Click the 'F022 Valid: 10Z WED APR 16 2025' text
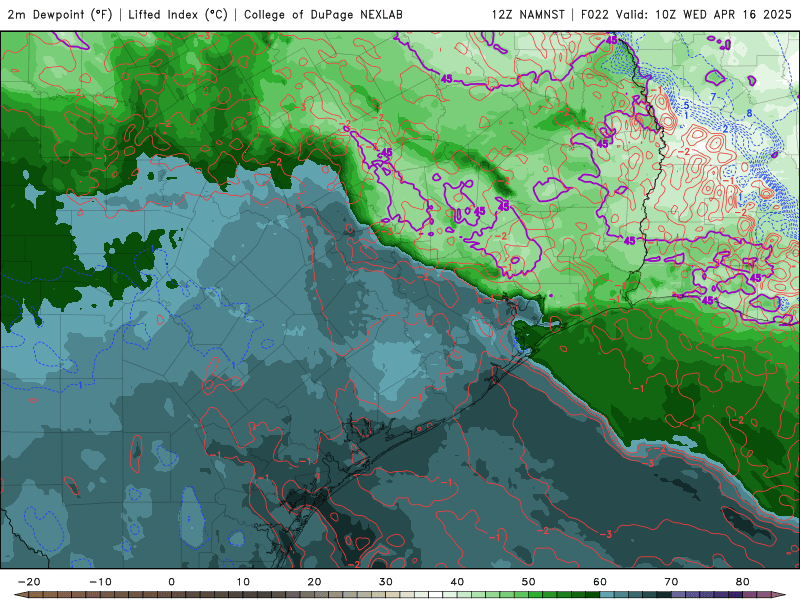 point(686,14)
